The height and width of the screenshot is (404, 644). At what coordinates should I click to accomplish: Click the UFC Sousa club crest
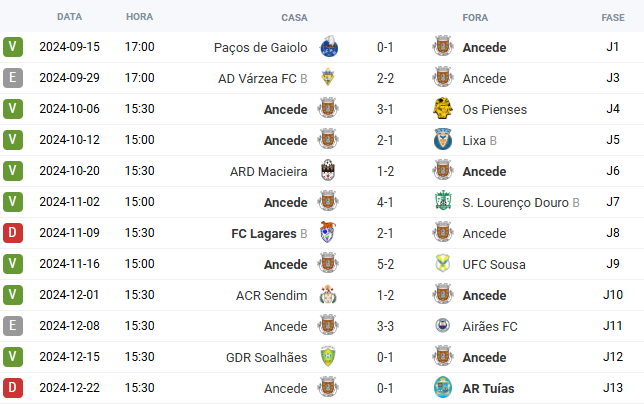coord(443,264)
